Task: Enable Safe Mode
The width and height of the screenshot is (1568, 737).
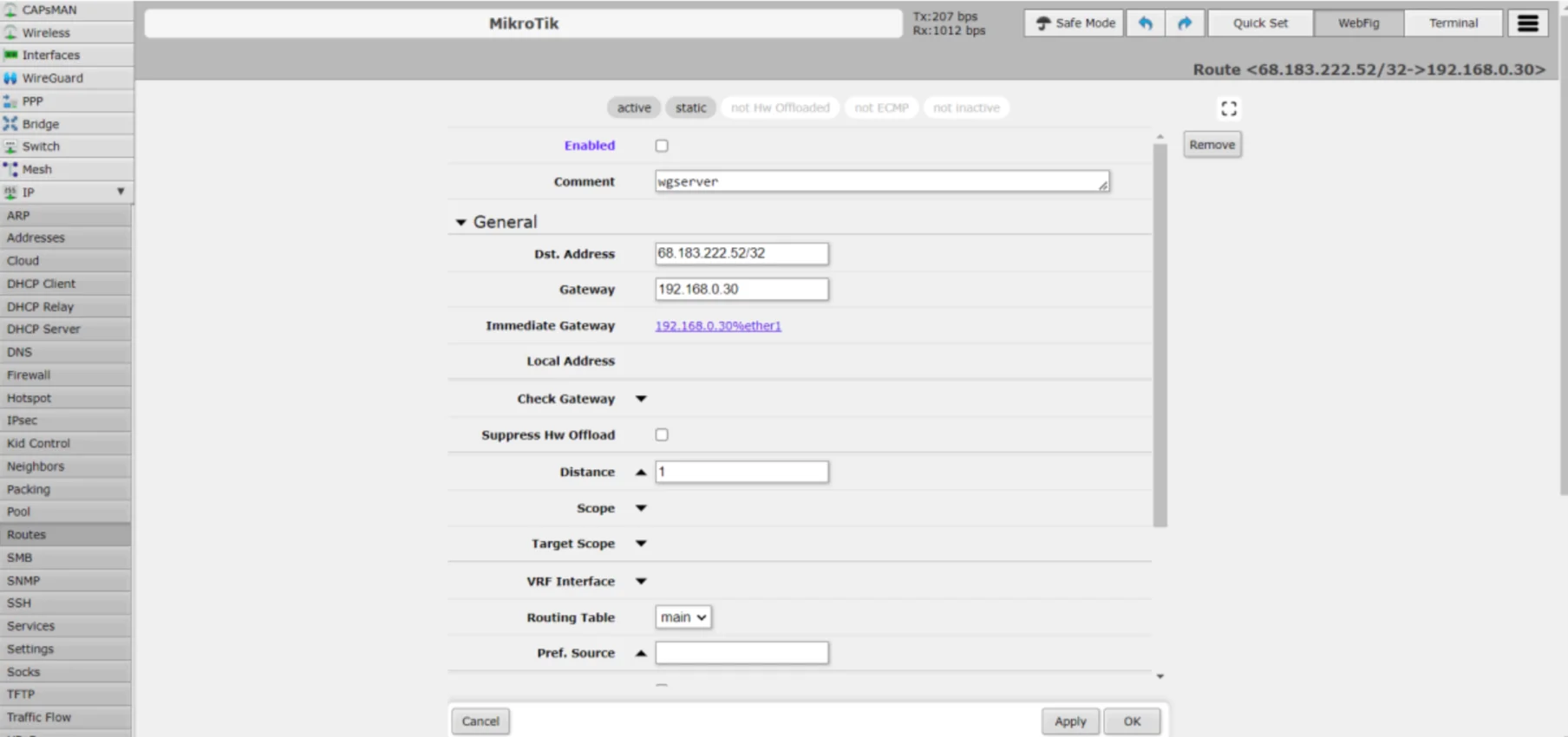Action: (1074, 23)
